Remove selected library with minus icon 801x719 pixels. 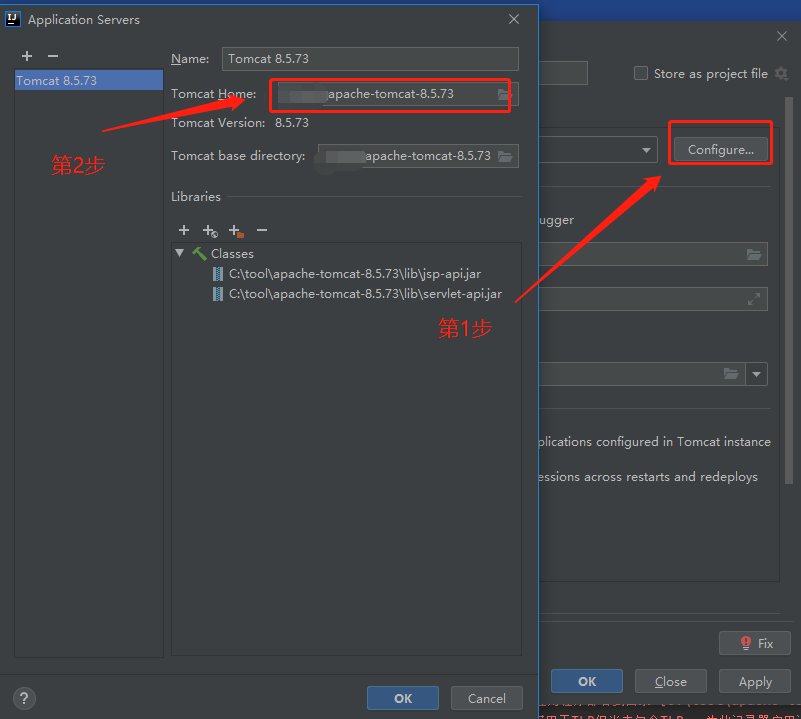262,230
